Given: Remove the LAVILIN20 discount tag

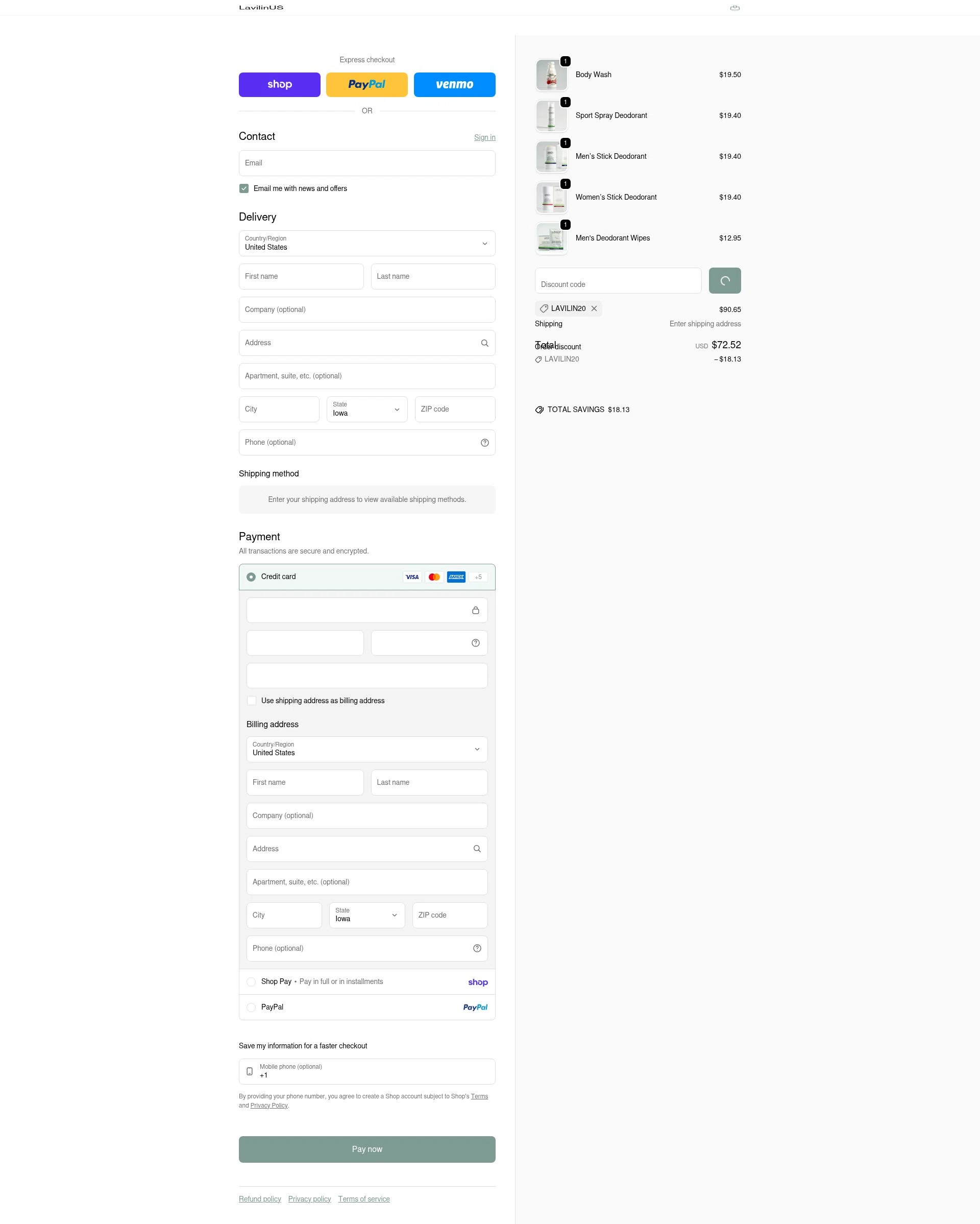Looking at the screenshot, I should coord(594,308).
